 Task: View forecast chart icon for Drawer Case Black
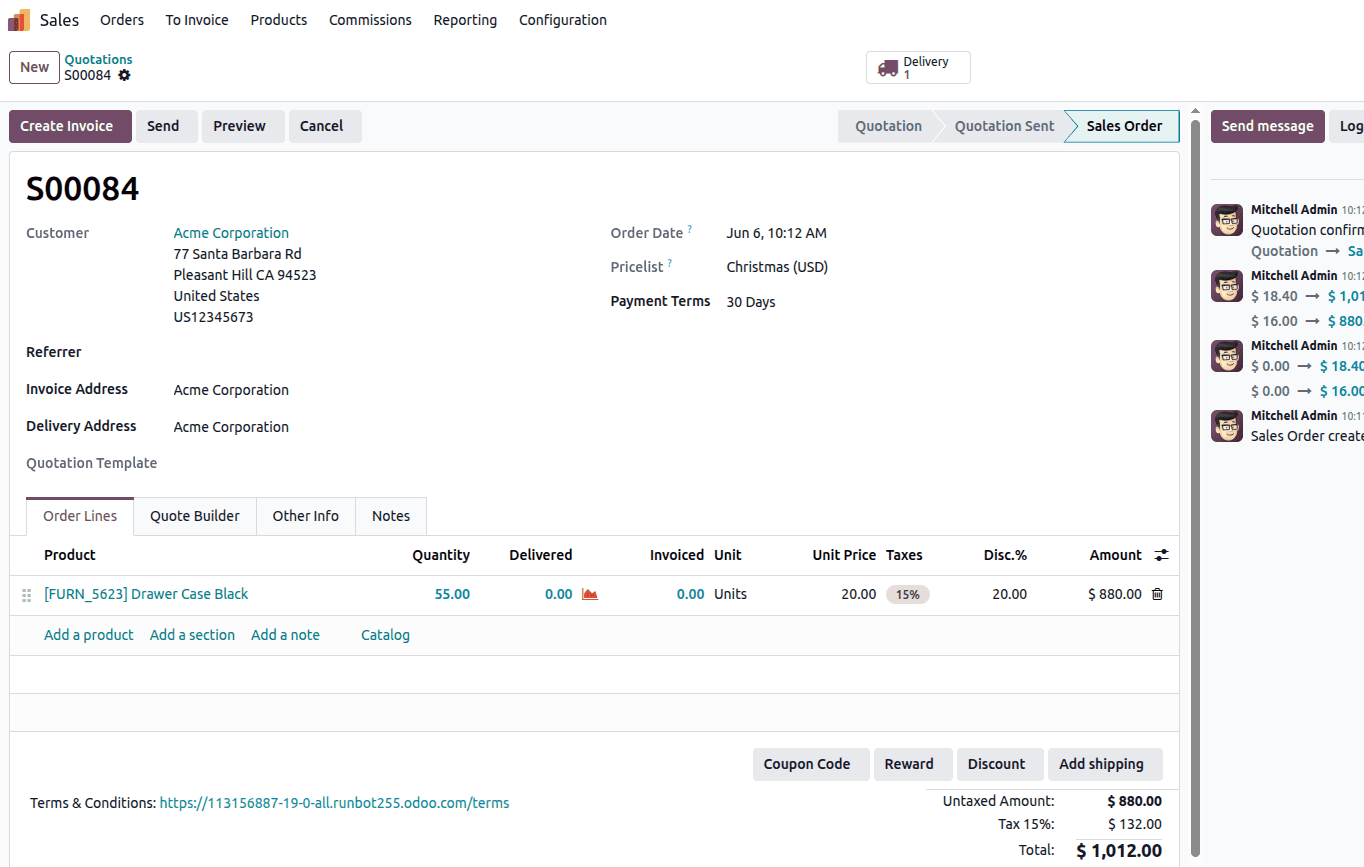[590, 594]
